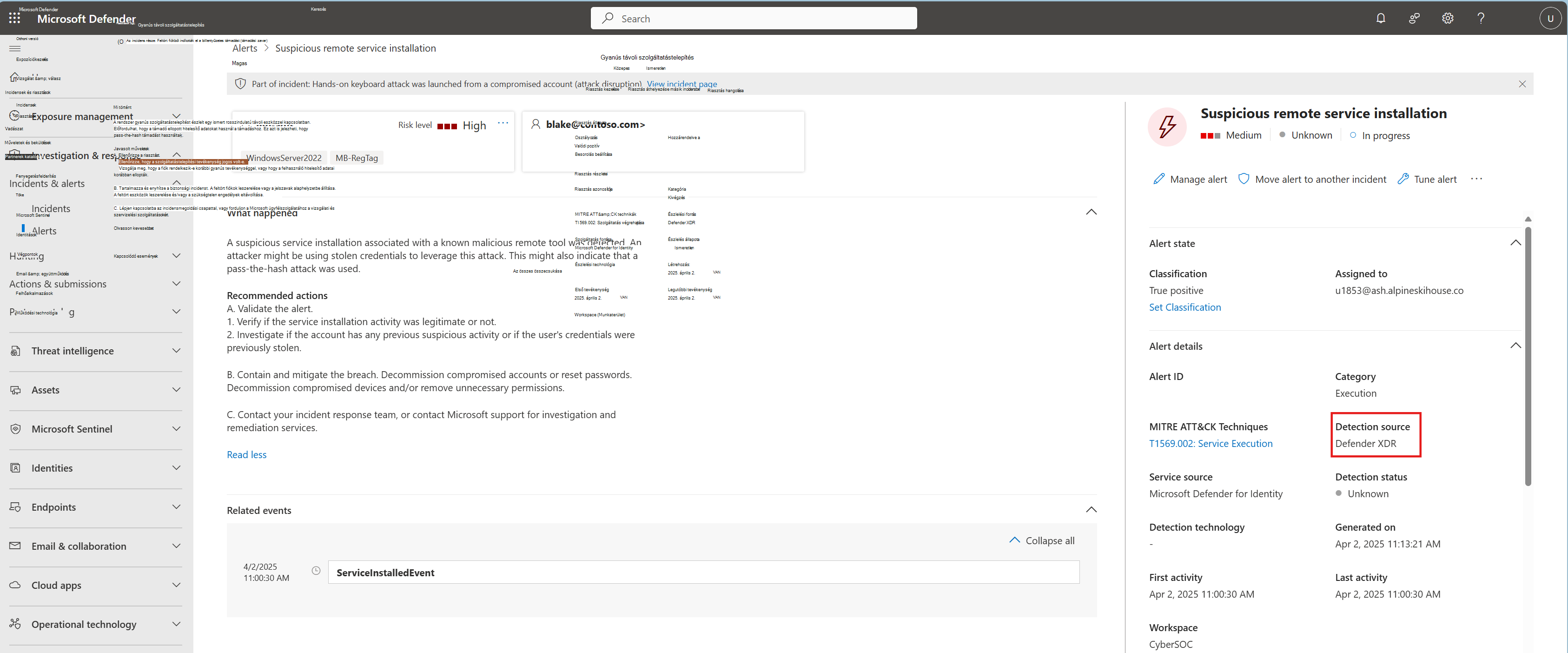Click the Set Classification link

pyautogui.click(x=1184, y=307)
